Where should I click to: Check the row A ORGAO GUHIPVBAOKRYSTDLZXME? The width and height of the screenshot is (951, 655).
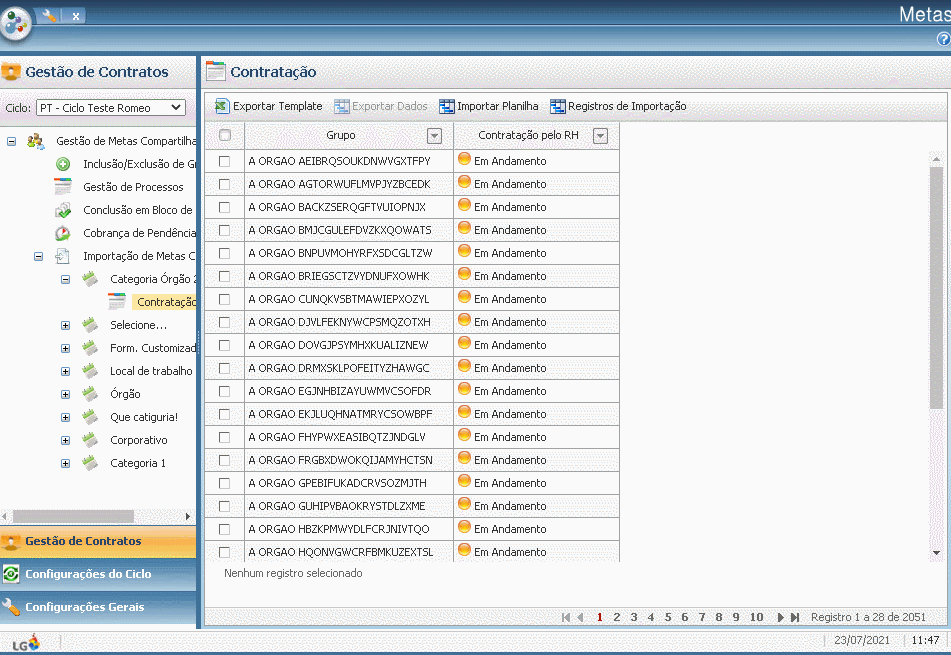point(224,506)
